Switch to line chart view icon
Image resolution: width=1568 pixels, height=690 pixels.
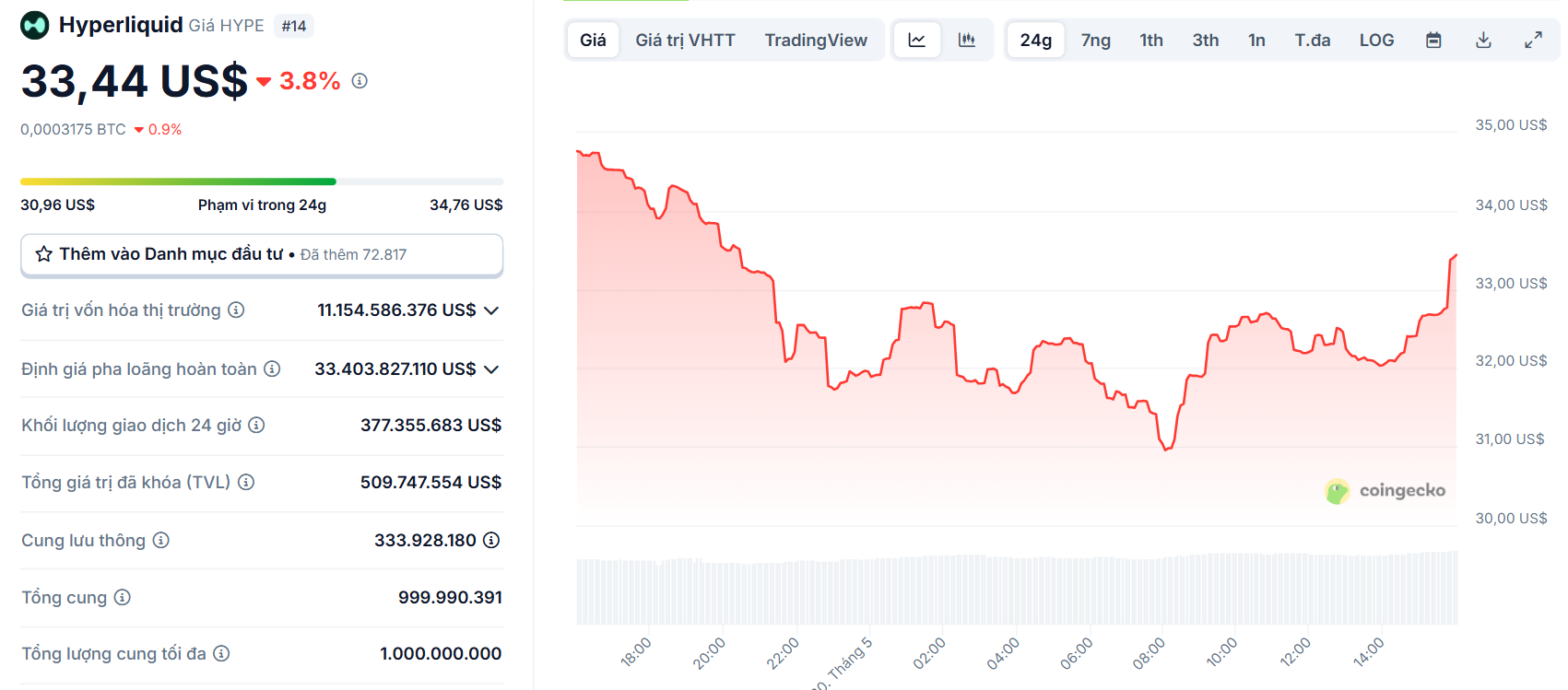point(917,40)
